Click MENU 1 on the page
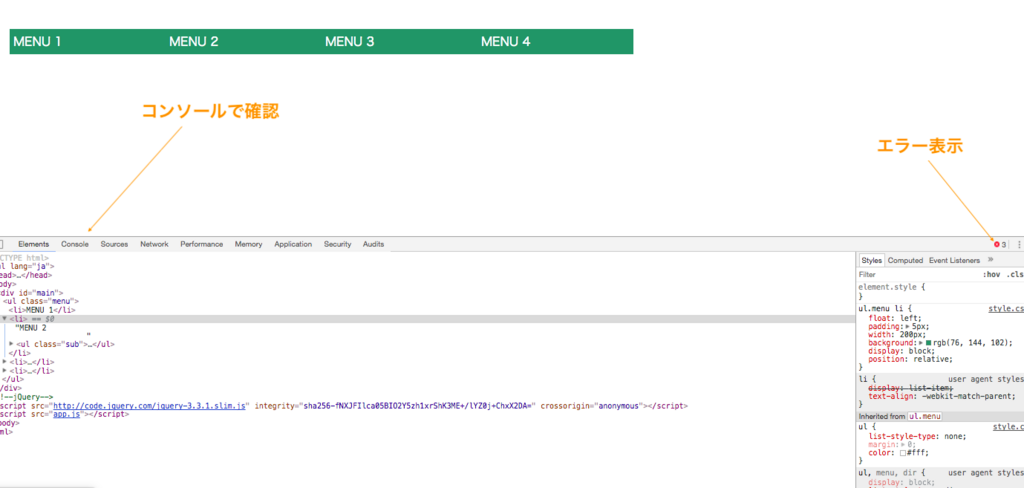Image resolution: width=1024 pixels, height=488 pixels. click(37, 42)
